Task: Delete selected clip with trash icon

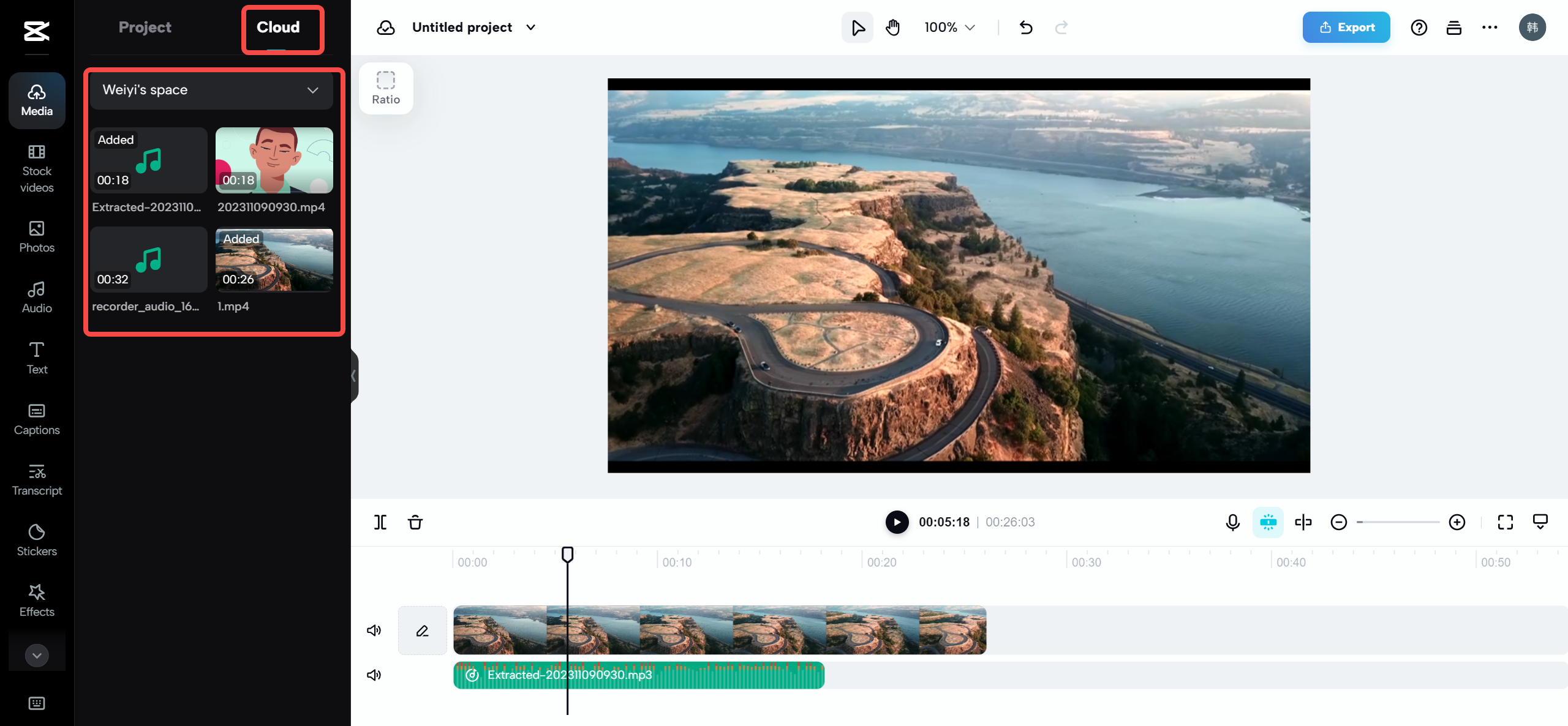Action: [x=415, y=522]
